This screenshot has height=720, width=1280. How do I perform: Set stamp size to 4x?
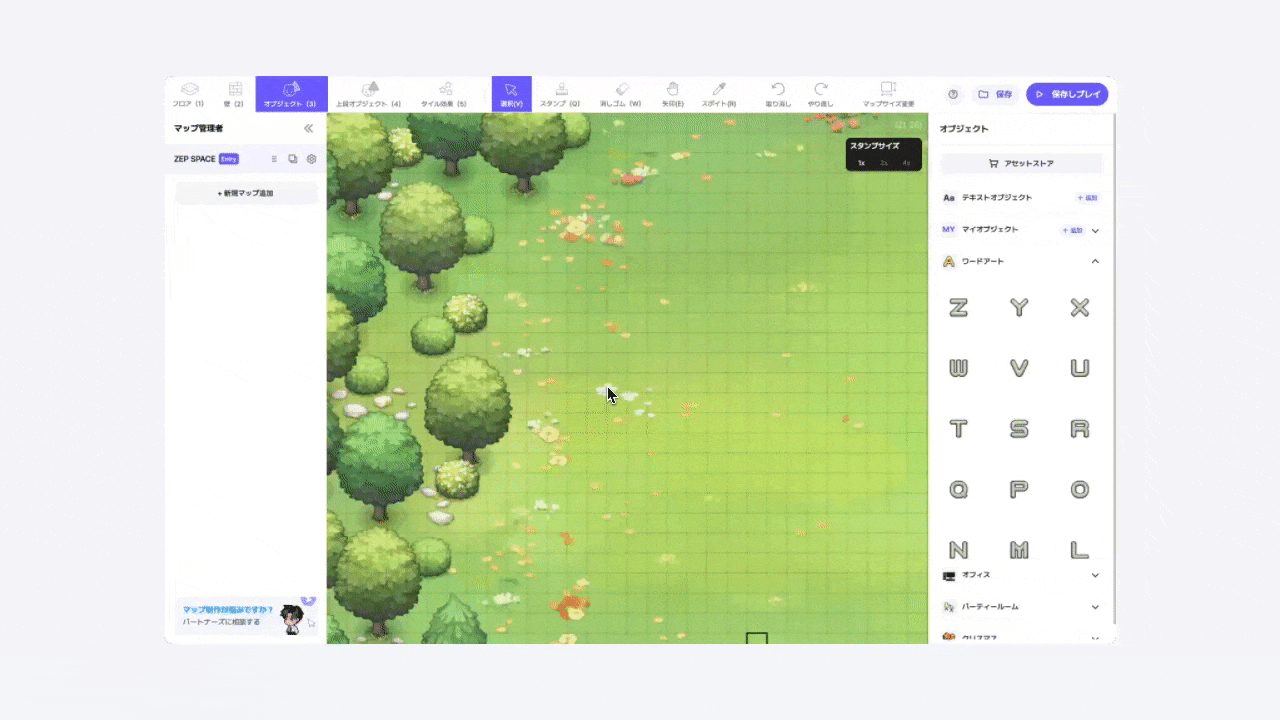coord(906,163)
